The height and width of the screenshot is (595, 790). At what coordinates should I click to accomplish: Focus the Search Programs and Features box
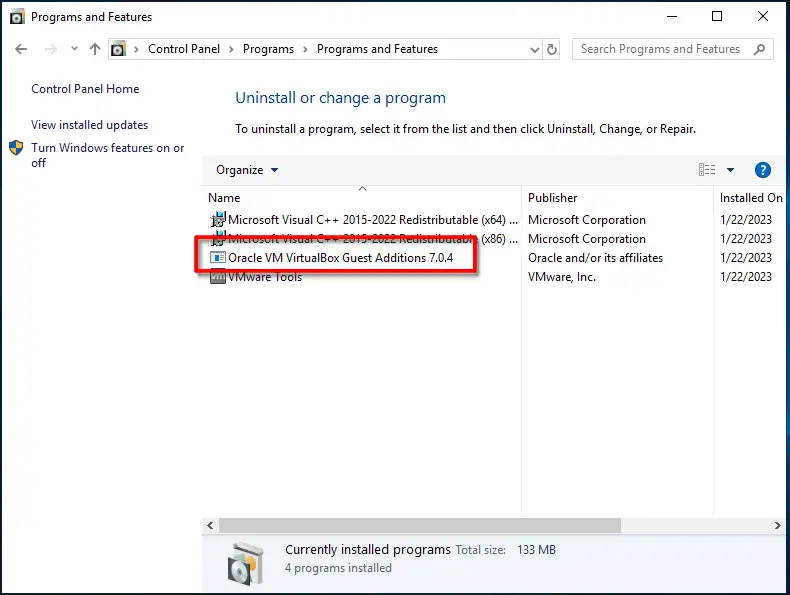[673, 49]
